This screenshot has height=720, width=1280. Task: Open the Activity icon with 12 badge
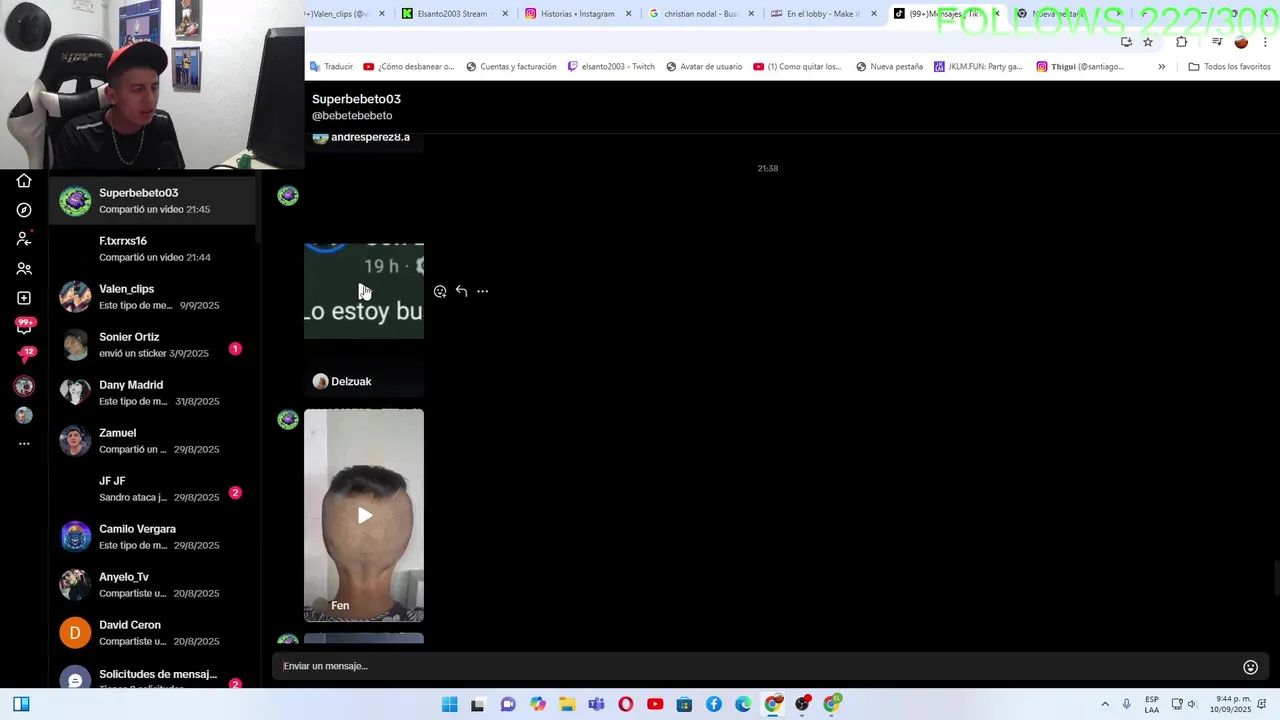pos(25,355)
